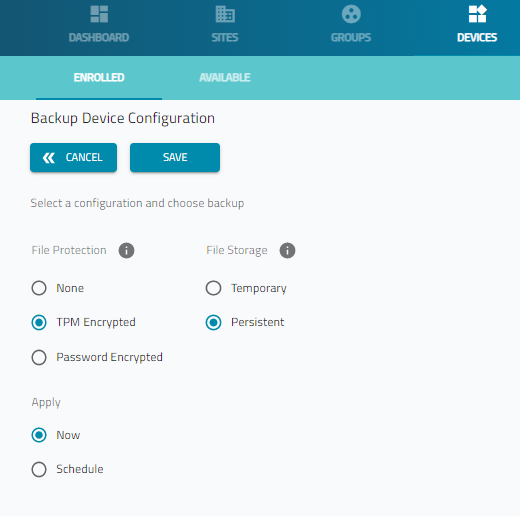The height and width of the screenshot is (516, 520).
Task: Click the Devices icon in the top bar
Action: click(477, 14)
